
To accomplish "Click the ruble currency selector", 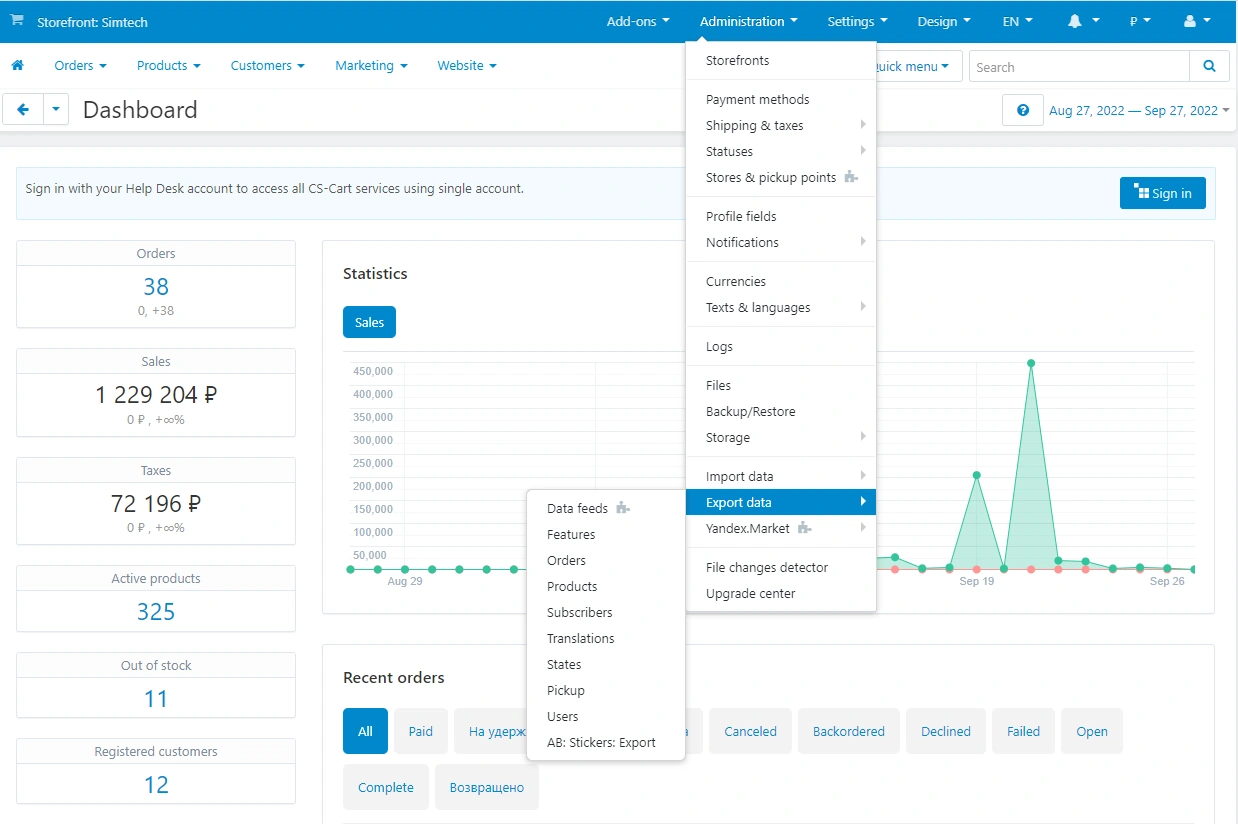I will pyautogui.click(x=1140, y=21).
